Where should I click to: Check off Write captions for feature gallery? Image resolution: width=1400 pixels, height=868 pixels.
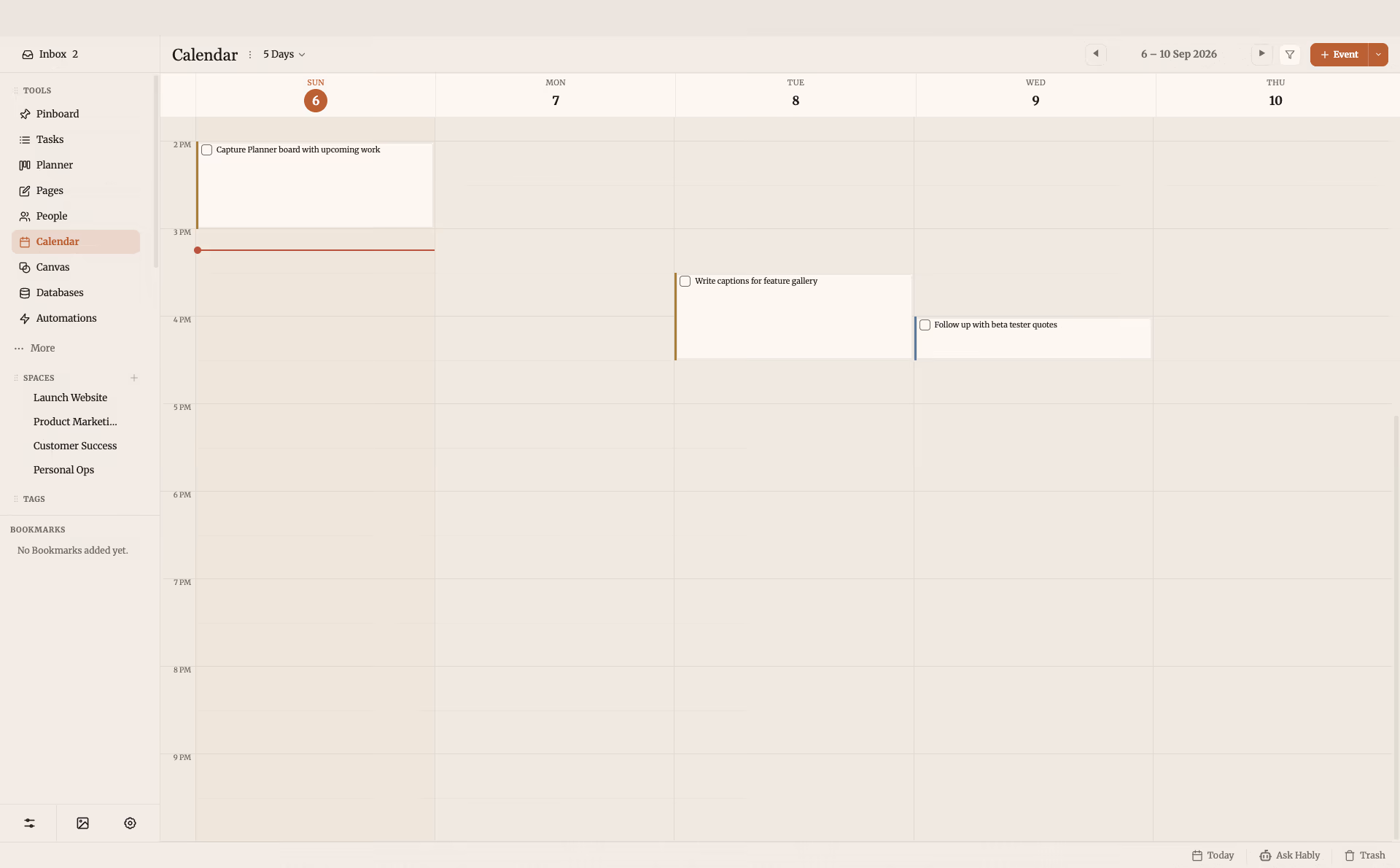685,282
